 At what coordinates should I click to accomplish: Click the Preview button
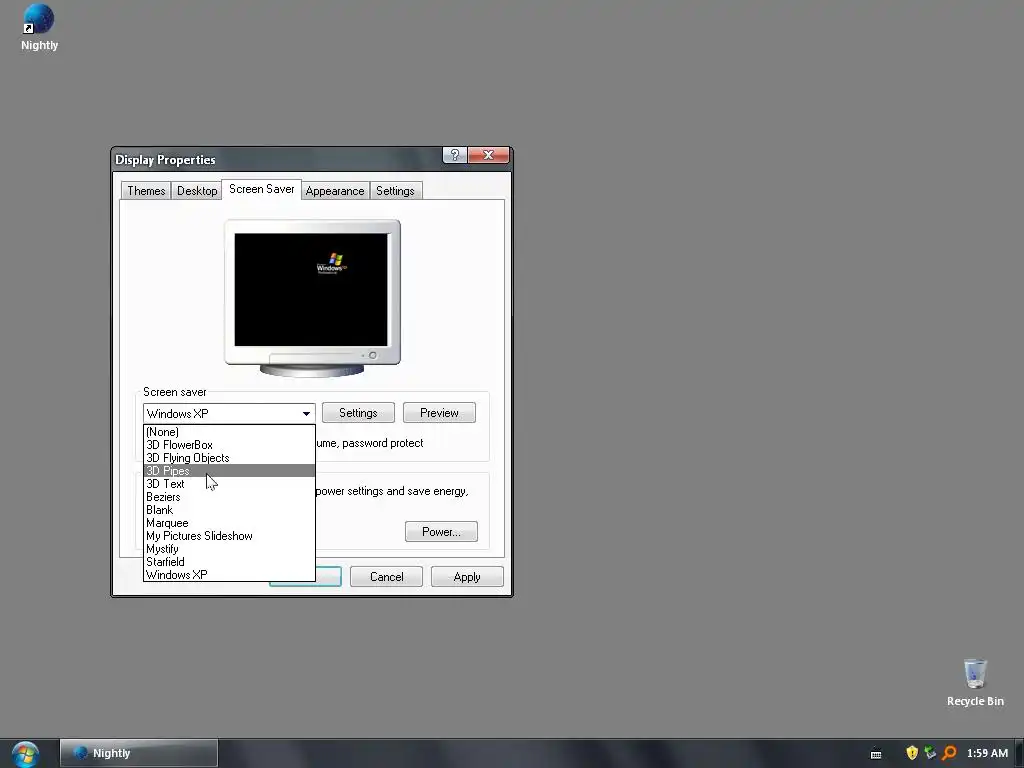click(439, 413)
